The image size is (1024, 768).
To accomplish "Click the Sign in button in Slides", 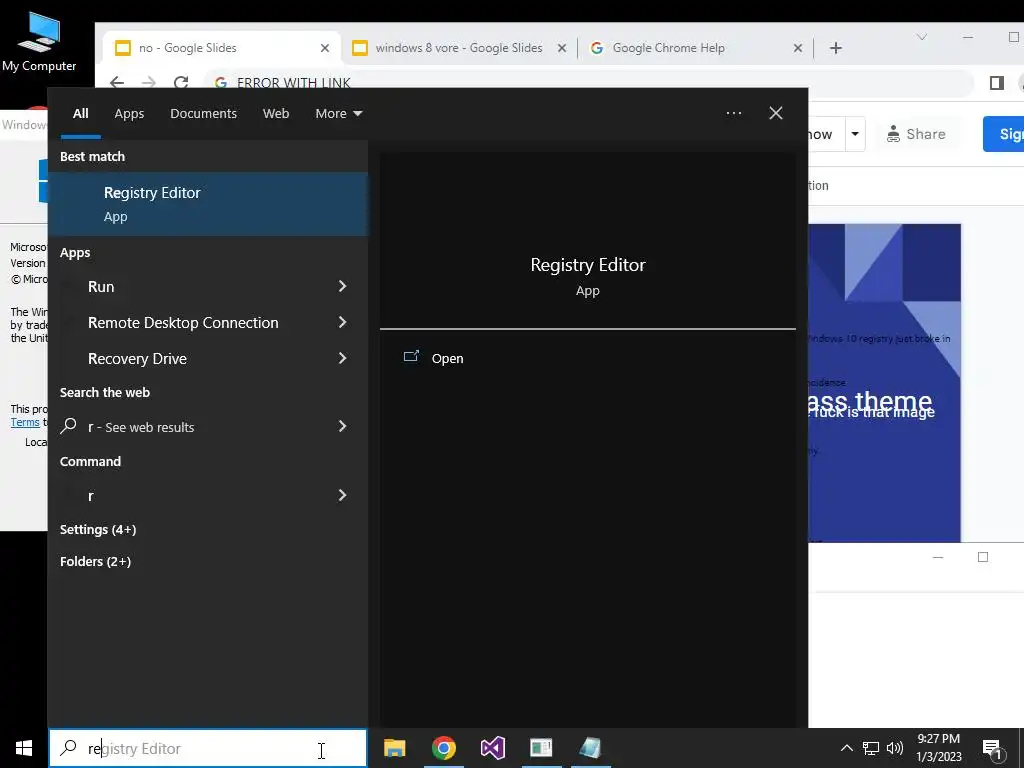I will [1004, 134].
